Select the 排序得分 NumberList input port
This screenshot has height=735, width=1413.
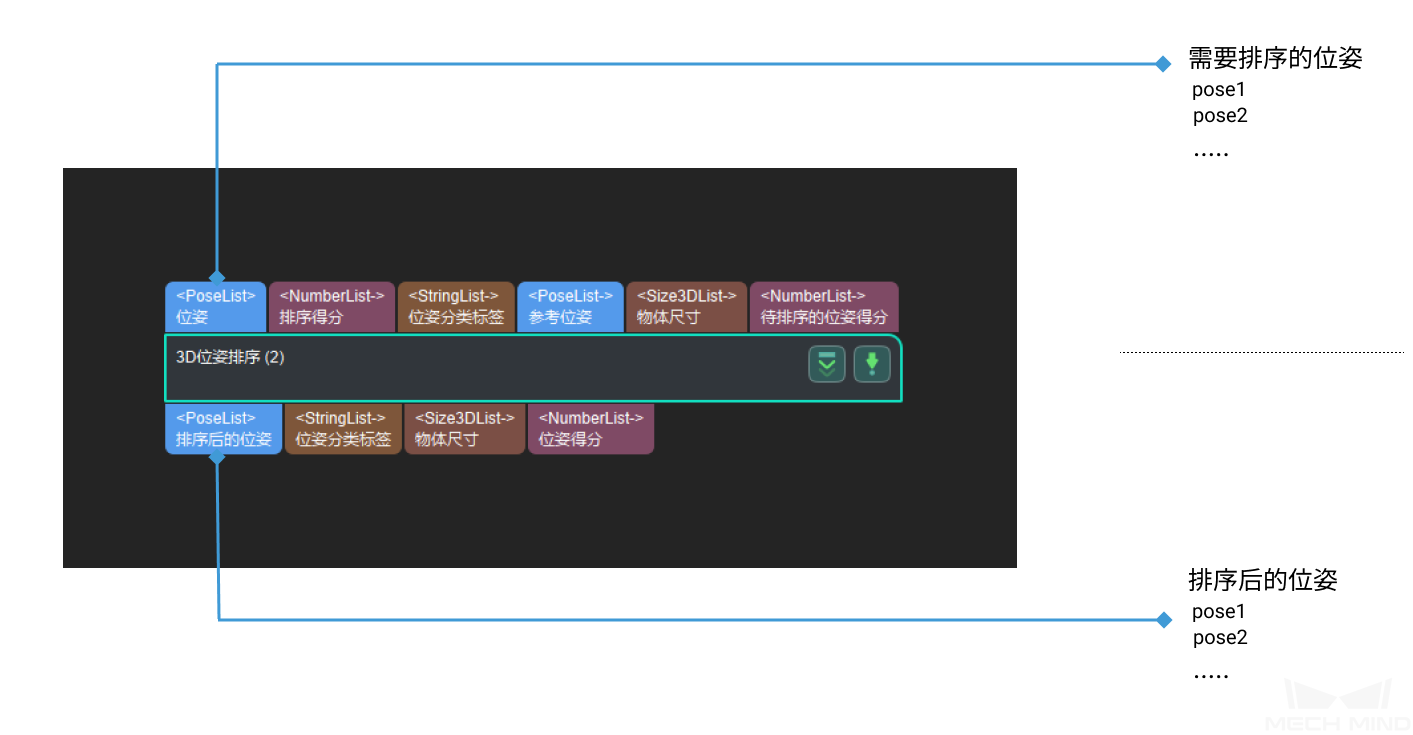click(332, 307)
